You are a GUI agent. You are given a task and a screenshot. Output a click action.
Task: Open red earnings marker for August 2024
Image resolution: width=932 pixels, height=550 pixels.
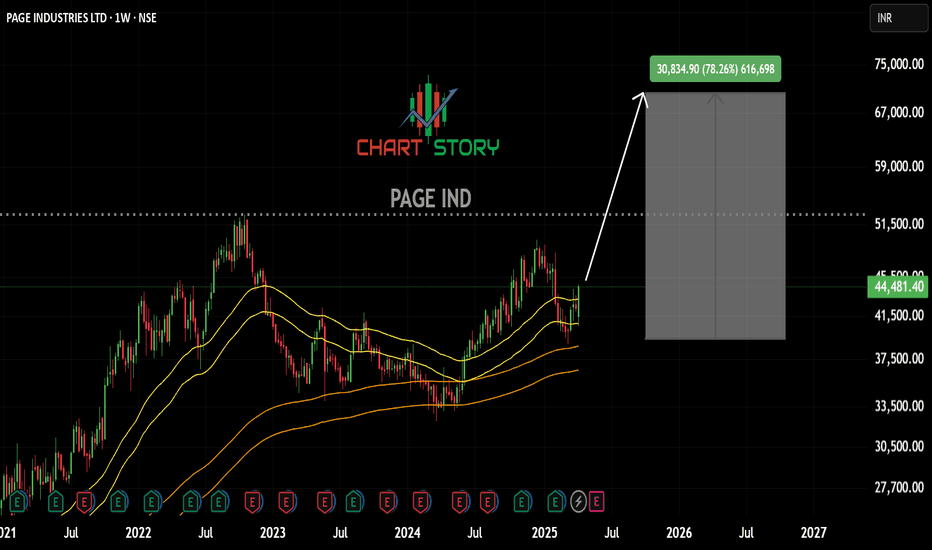pyautogui.click(x=489, y=502)
